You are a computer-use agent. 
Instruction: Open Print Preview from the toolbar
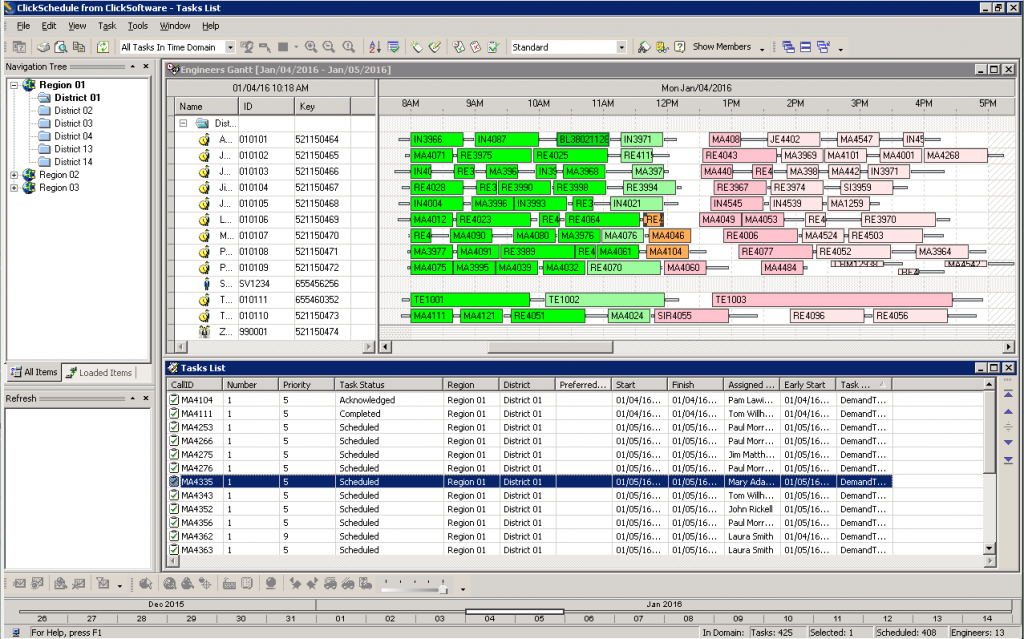coord(61,47)
